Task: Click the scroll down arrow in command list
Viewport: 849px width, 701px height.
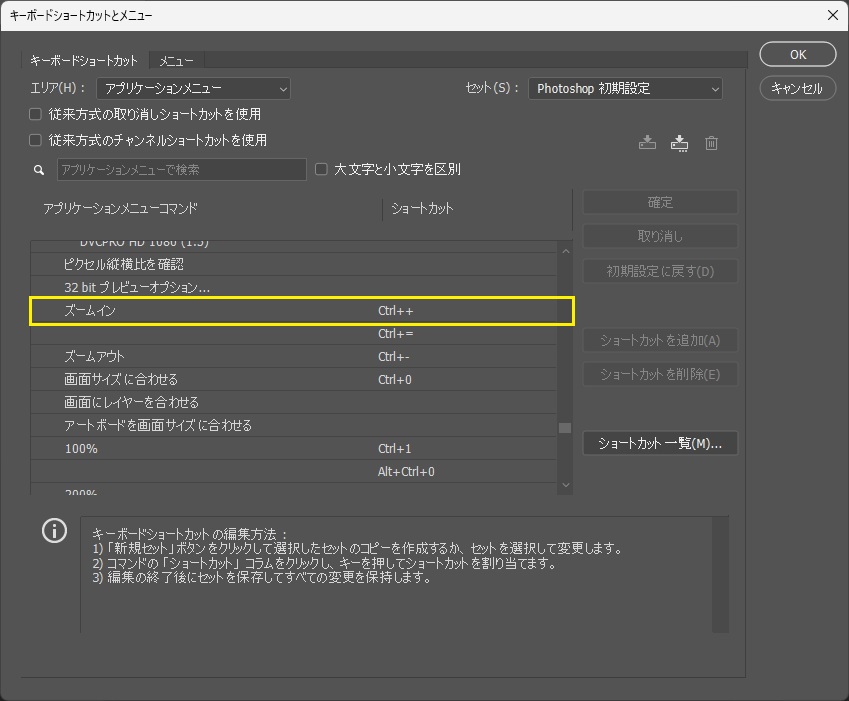Action: [566, 485]
